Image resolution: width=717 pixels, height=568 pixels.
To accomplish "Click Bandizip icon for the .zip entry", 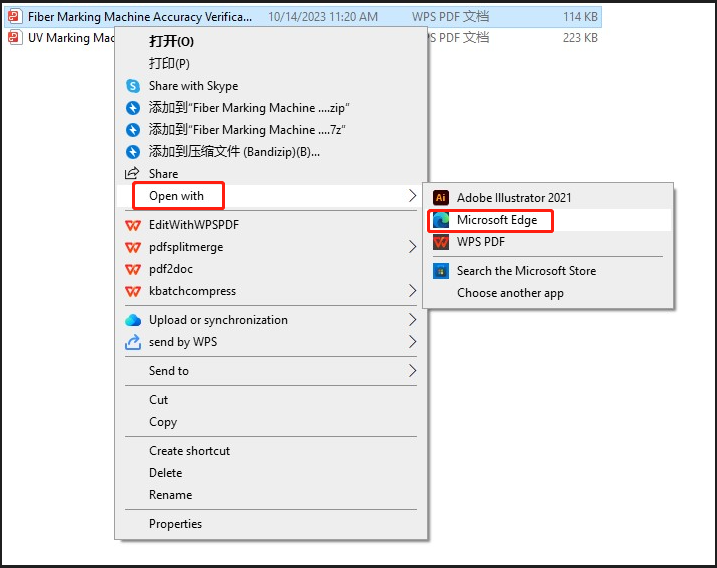I will (133, 108).
